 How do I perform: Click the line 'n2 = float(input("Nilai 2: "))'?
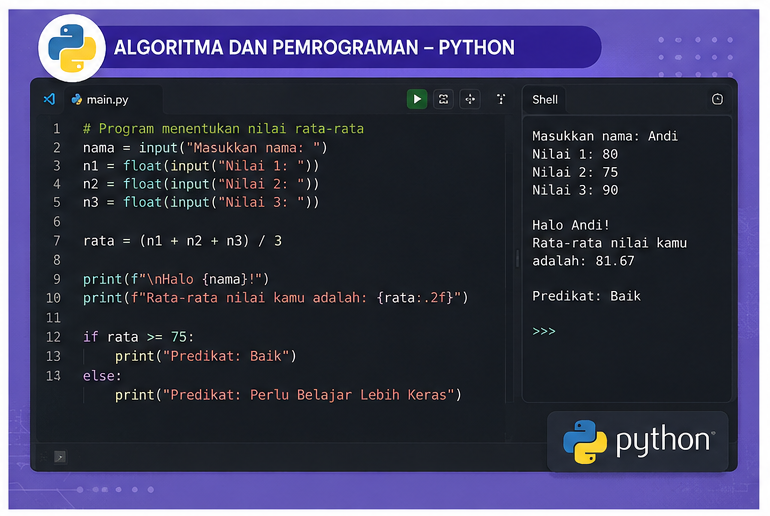pyautogui.click(x=201, y=184)
